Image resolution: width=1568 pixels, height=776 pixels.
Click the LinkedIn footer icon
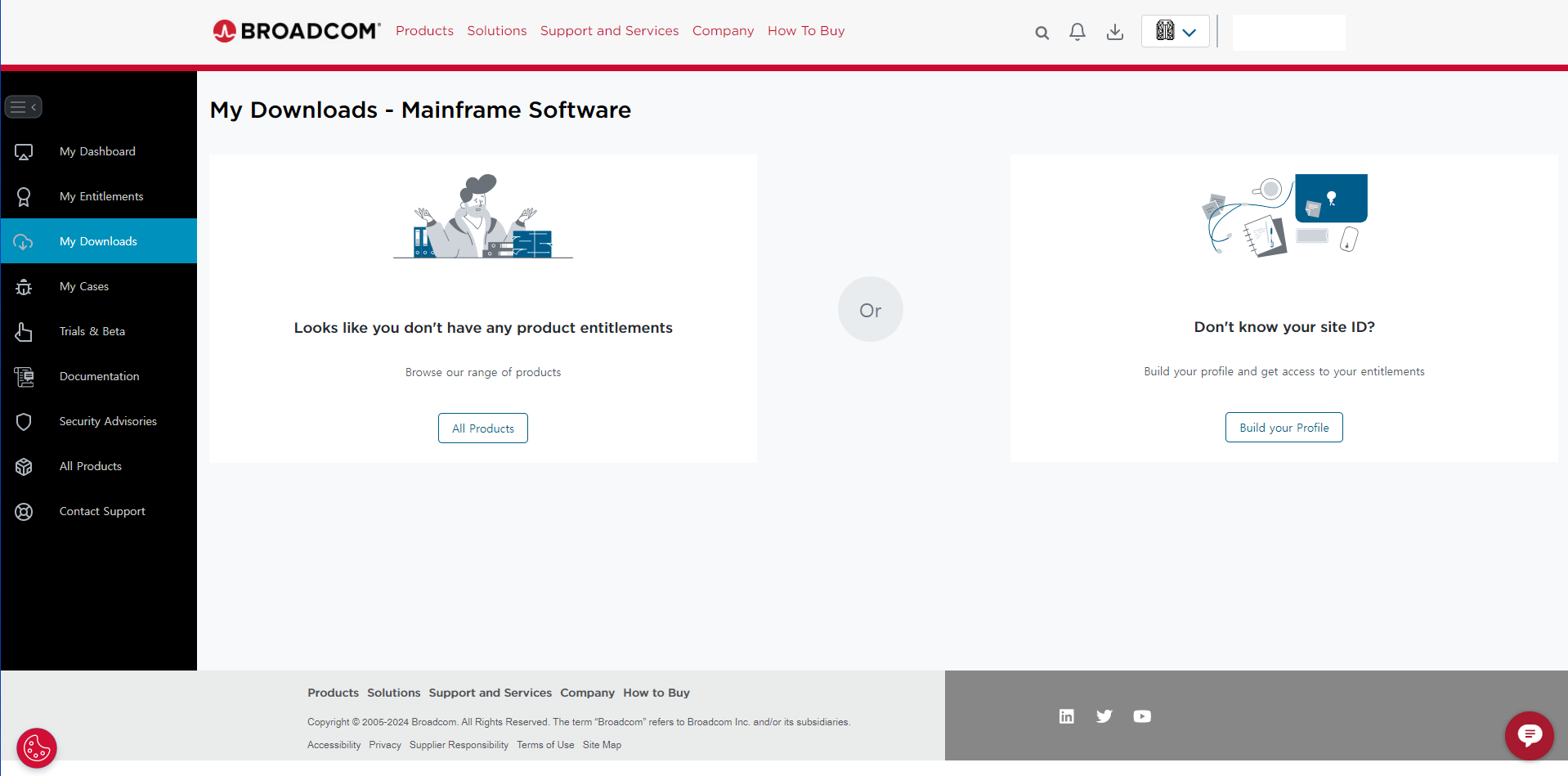(x=1067, y=716)
